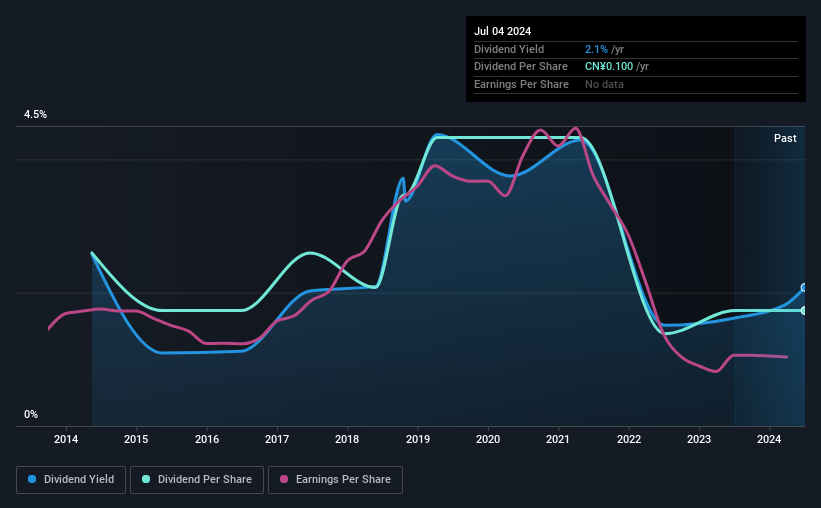Click the '2.1%' dividend yield value

coord(596,49)
